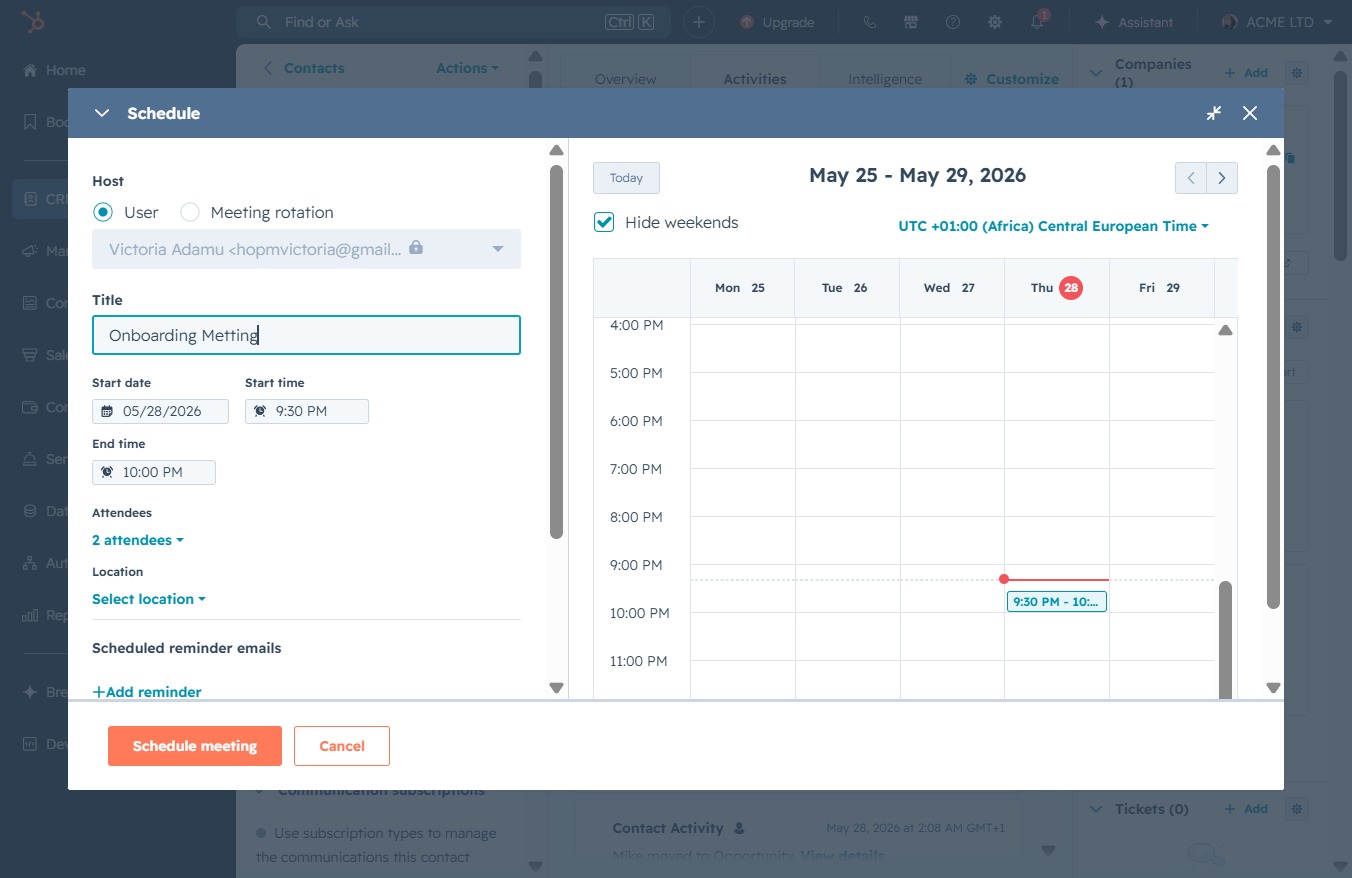Select the Meeting rotation radio button

(190, 212)
